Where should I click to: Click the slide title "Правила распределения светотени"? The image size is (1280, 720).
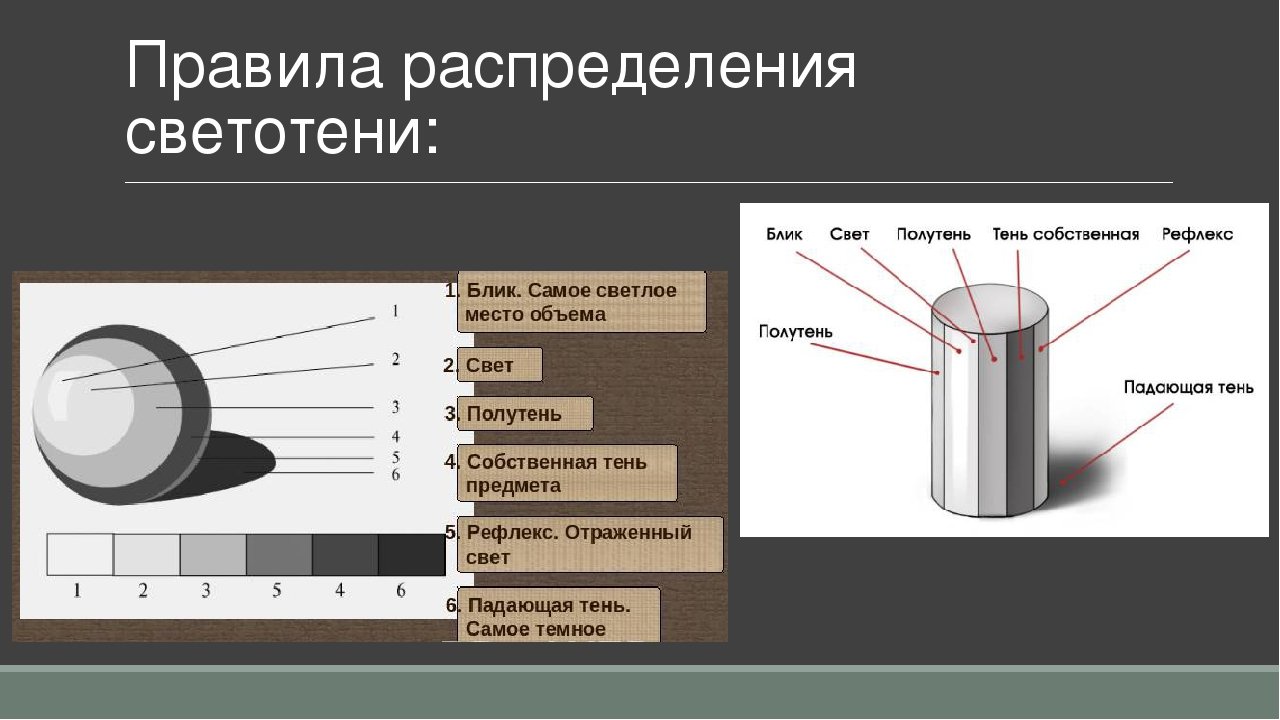coord(490,100)
